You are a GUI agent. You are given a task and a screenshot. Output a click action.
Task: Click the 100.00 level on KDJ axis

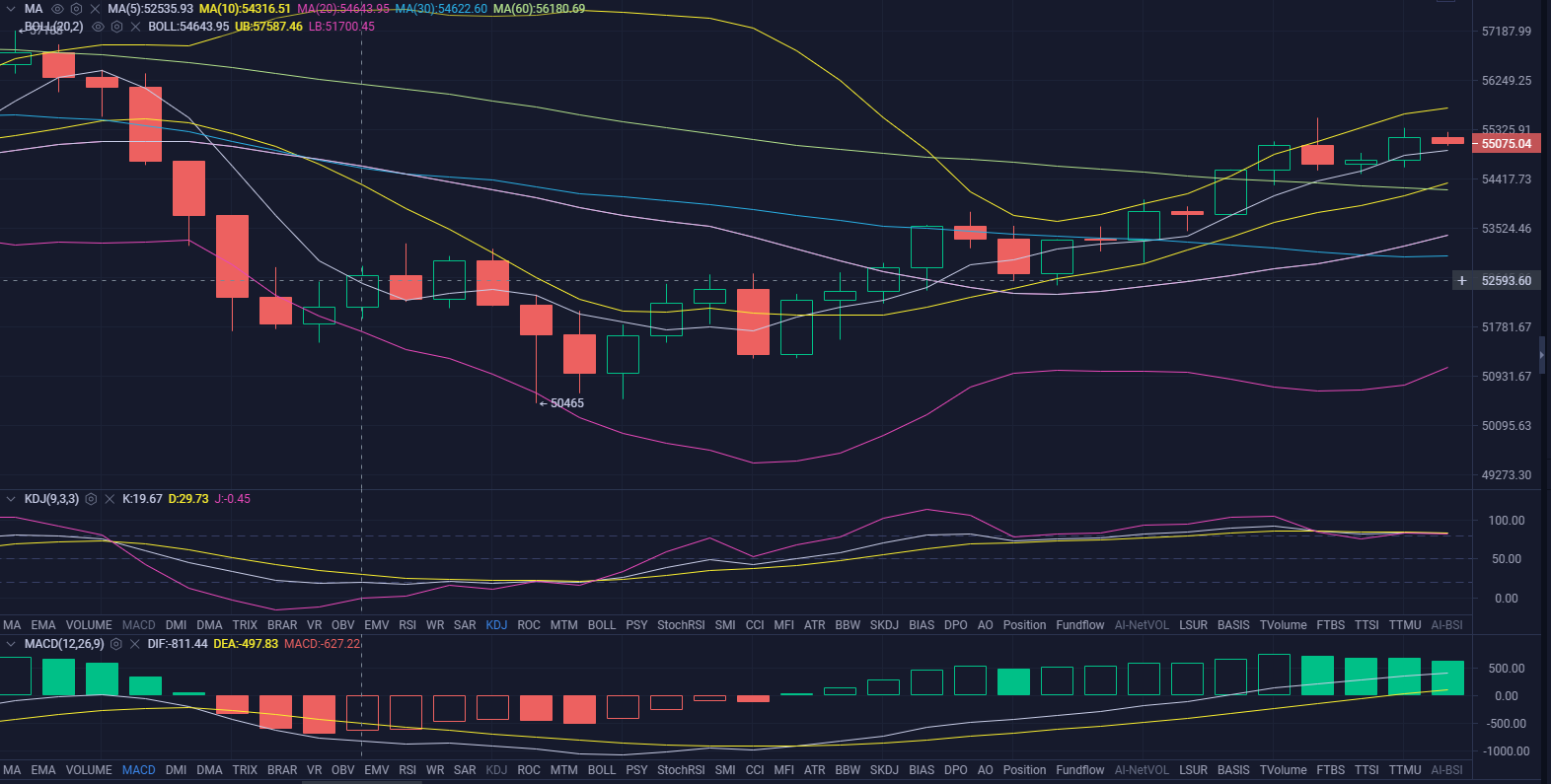coord(1507,521)
